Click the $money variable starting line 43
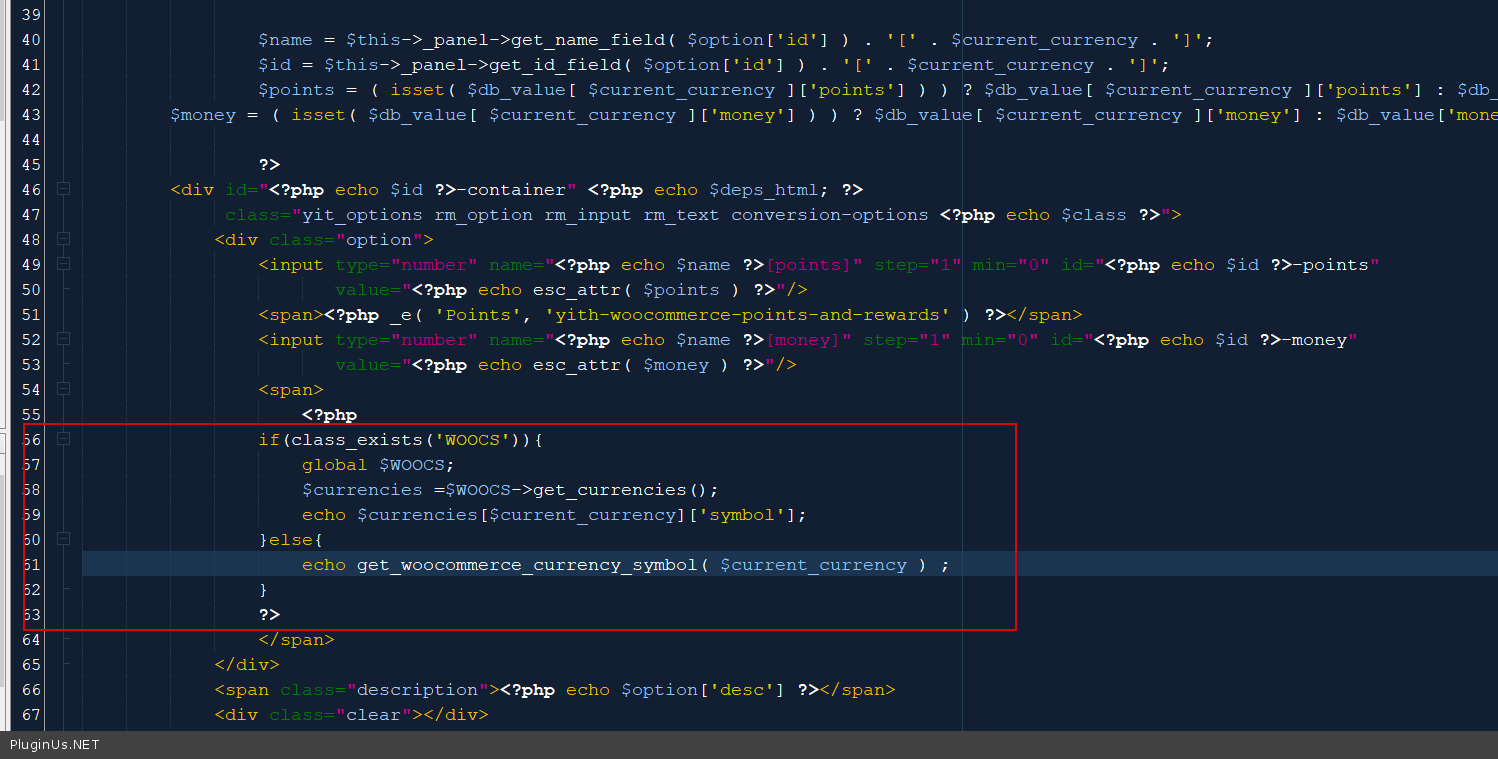Screen dimensions: 1498x759 (203, 115)
